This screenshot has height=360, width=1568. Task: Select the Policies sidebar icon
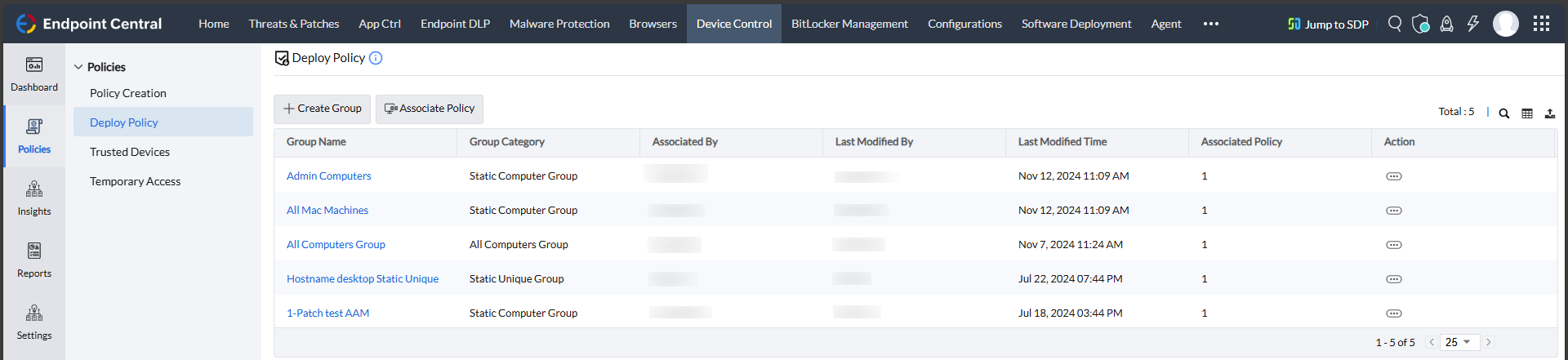tap(34, 136)
